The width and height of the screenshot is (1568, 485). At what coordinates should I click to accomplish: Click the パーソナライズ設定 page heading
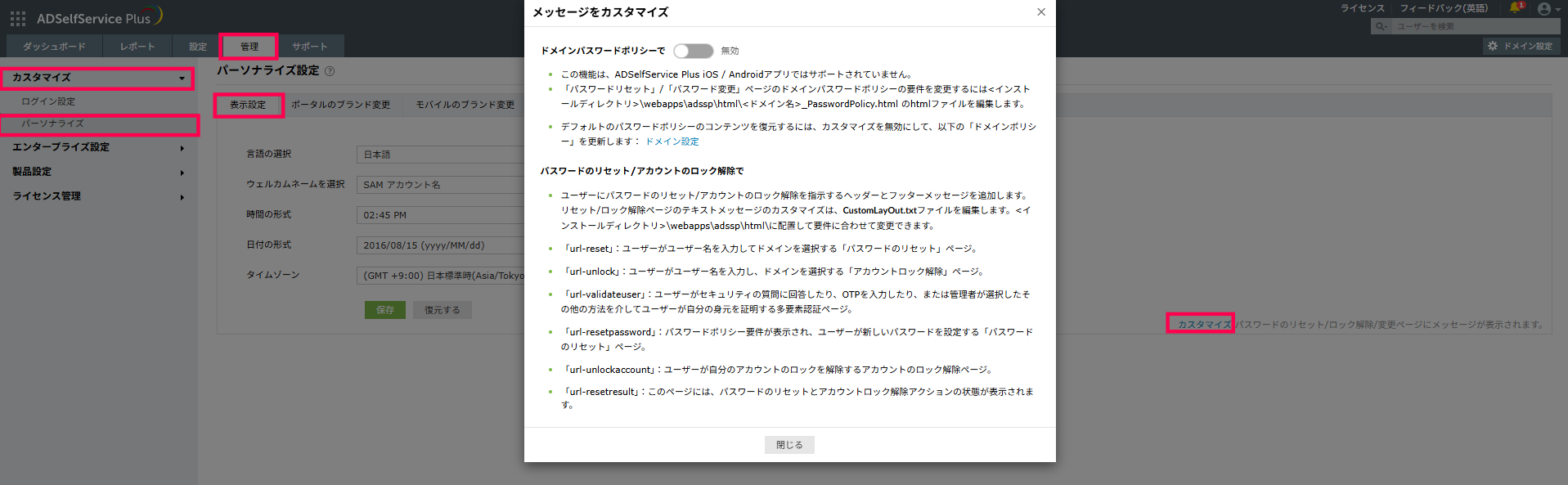coord(268,70)
